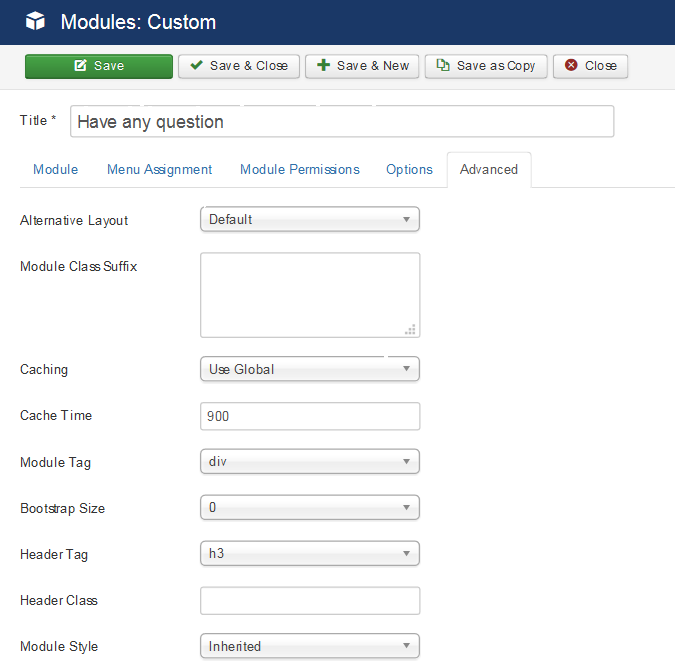The image size is (675, 669).
Task: Open the Module Tag div dropdown
Action: [310, 461]
